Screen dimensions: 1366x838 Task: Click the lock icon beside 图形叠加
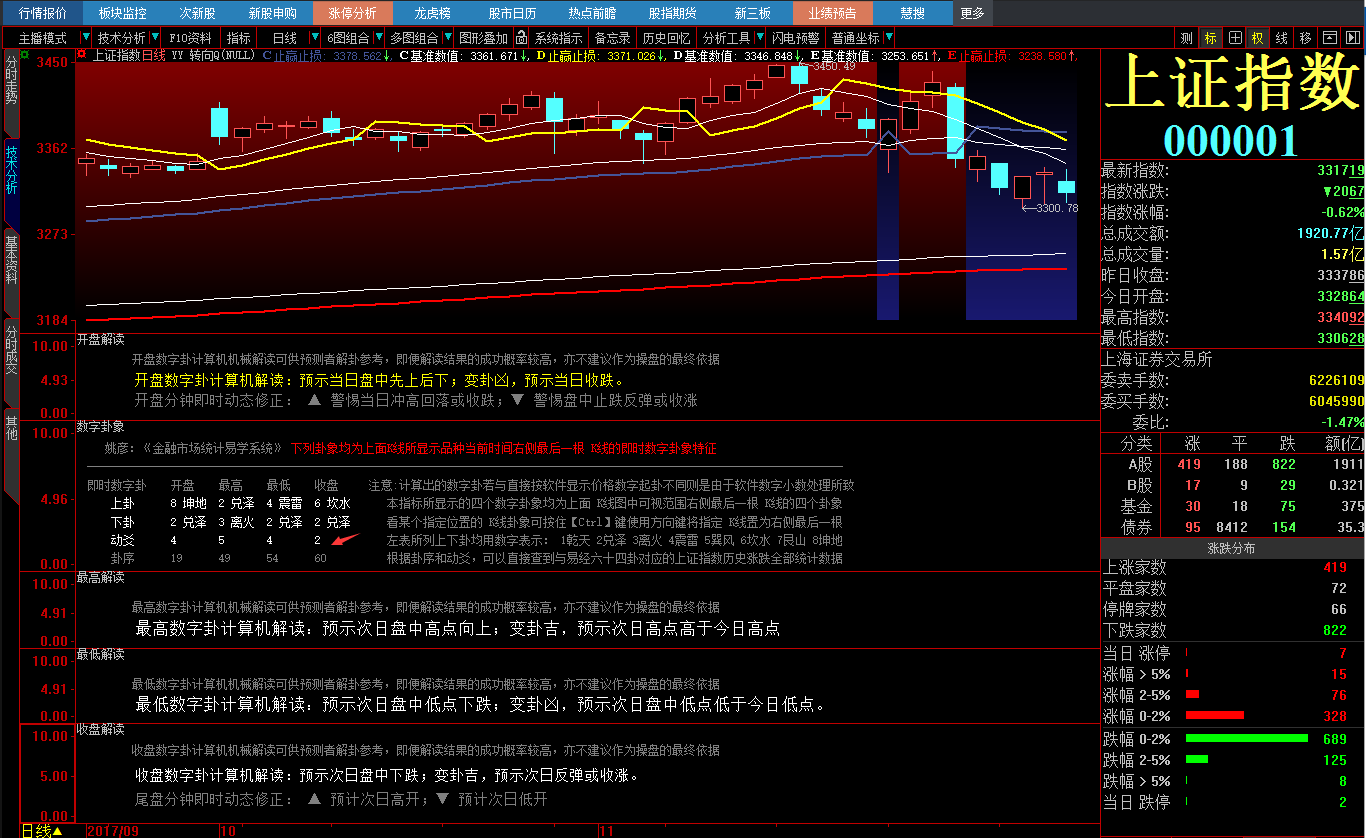pos(521,38)
